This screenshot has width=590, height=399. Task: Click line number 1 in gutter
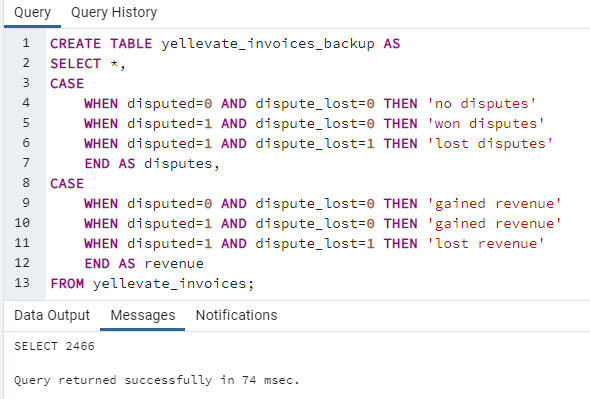pos(26,43)
